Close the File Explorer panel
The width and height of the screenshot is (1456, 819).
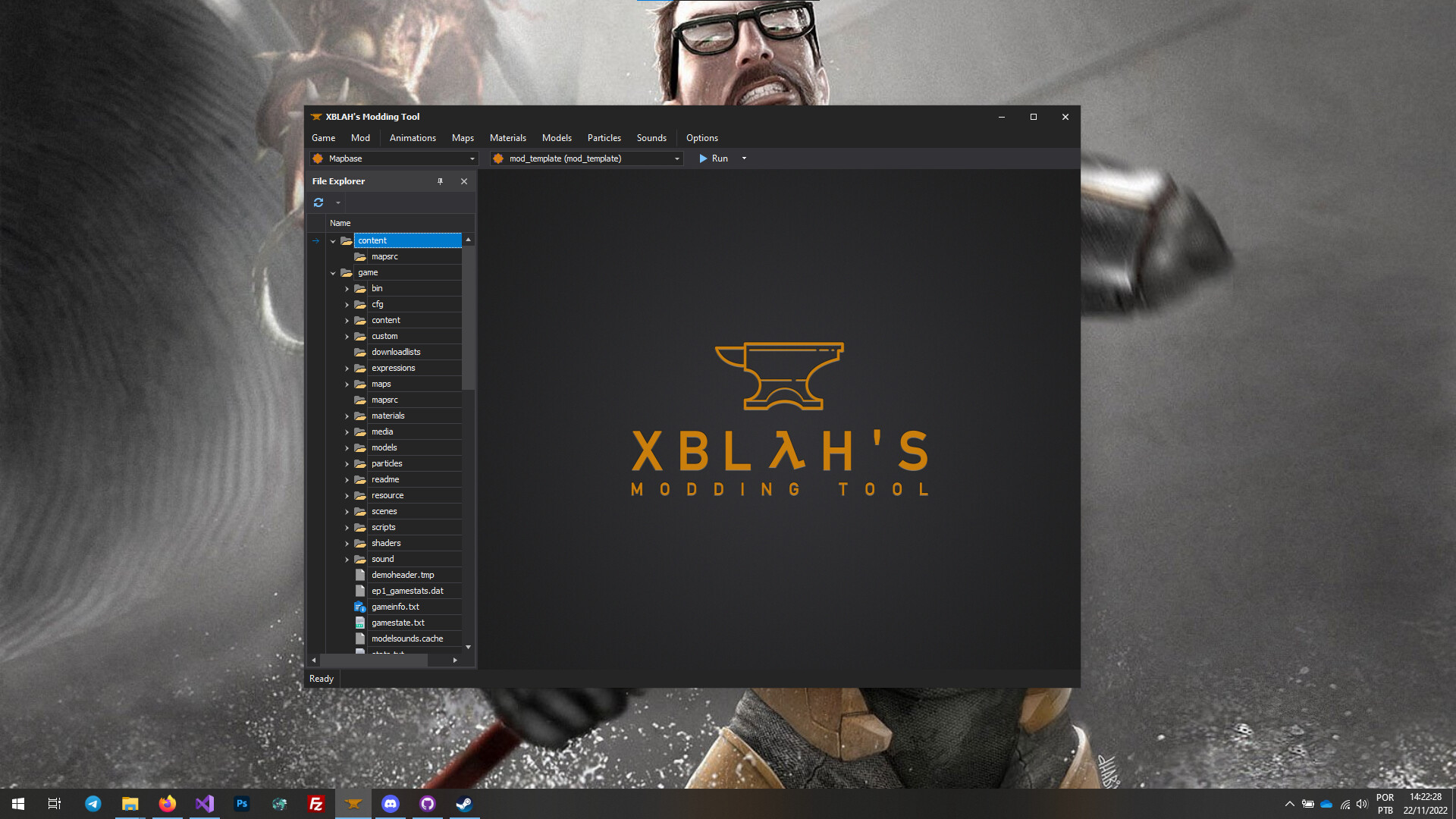[463, 181]
